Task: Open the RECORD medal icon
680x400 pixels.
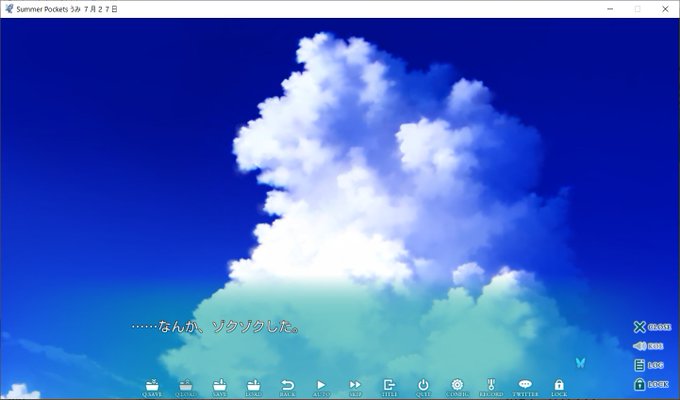Action: [x=491, y=387]
